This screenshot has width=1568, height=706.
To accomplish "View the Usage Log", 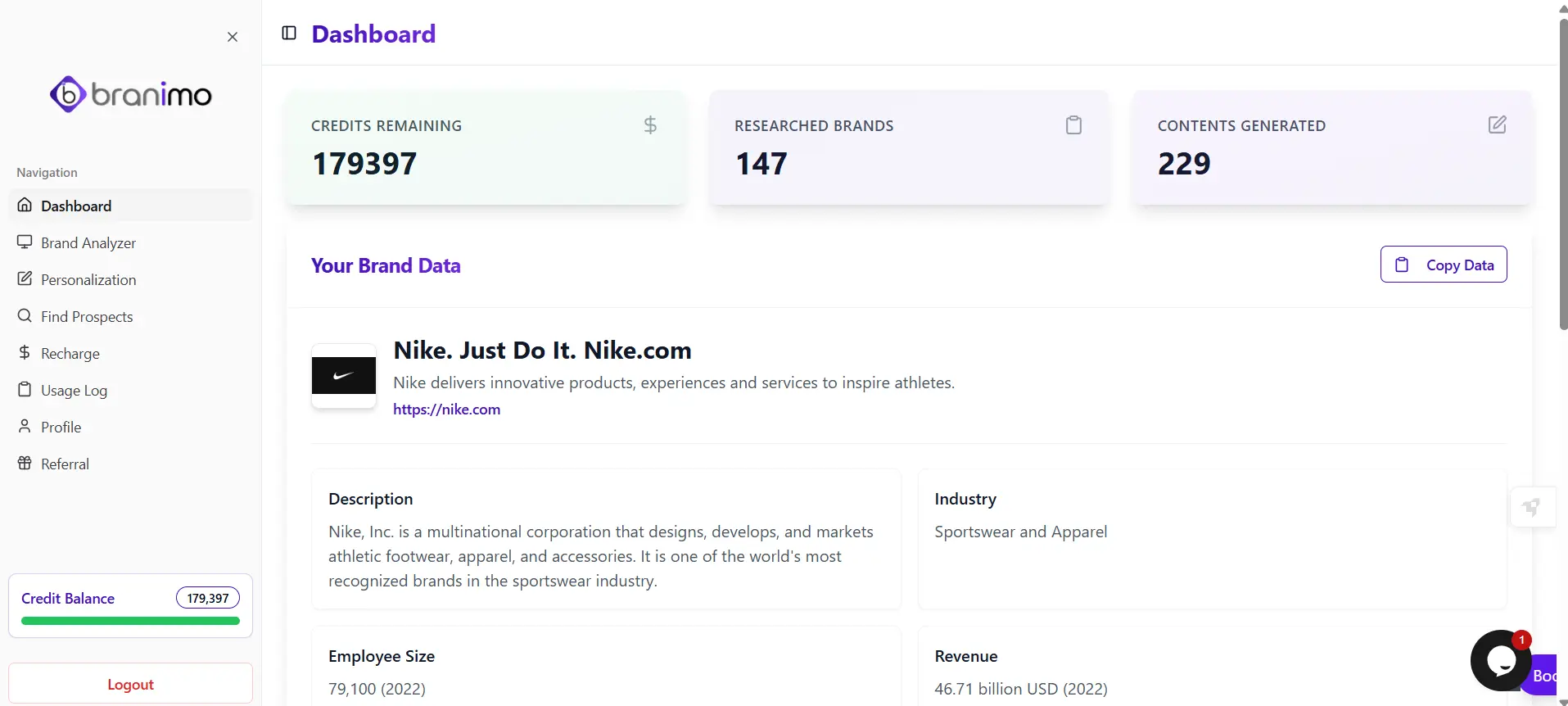I will [x=131, y=390].
